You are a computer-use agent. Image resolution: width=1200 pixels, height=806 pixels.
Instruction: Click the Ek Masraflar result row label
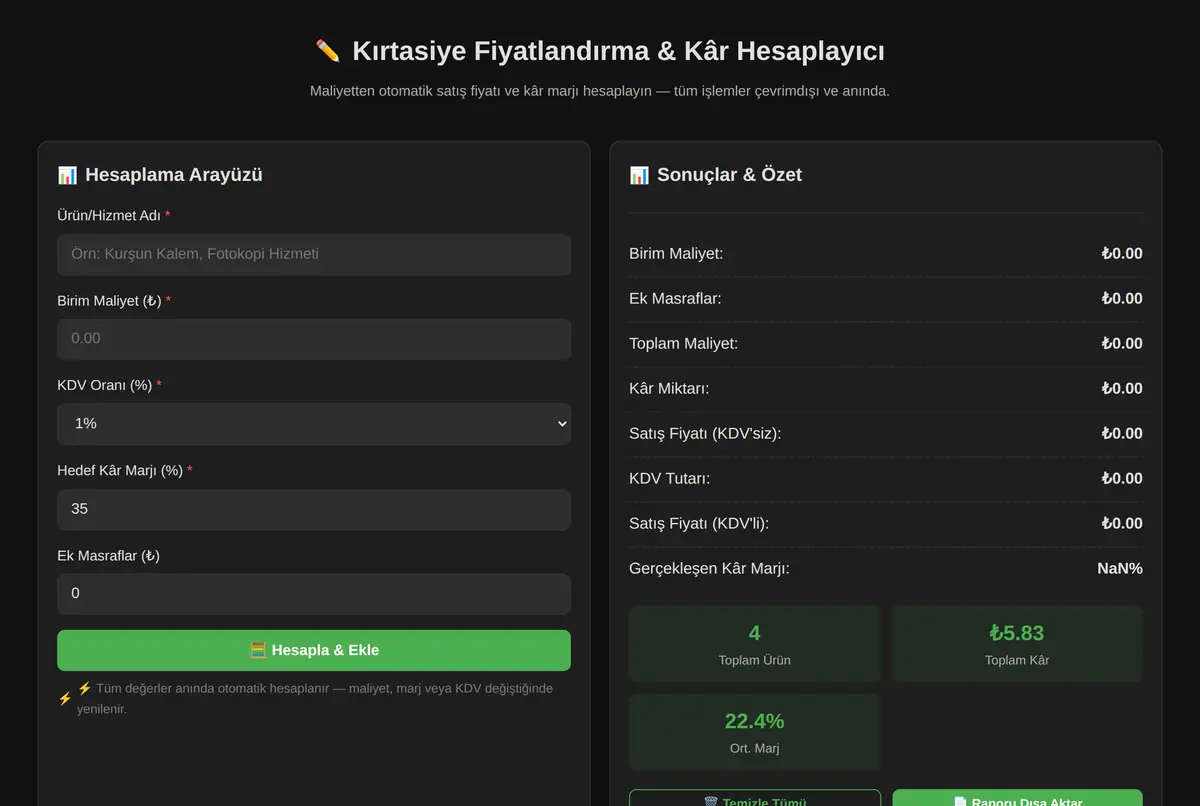click(x=675, y=299)
